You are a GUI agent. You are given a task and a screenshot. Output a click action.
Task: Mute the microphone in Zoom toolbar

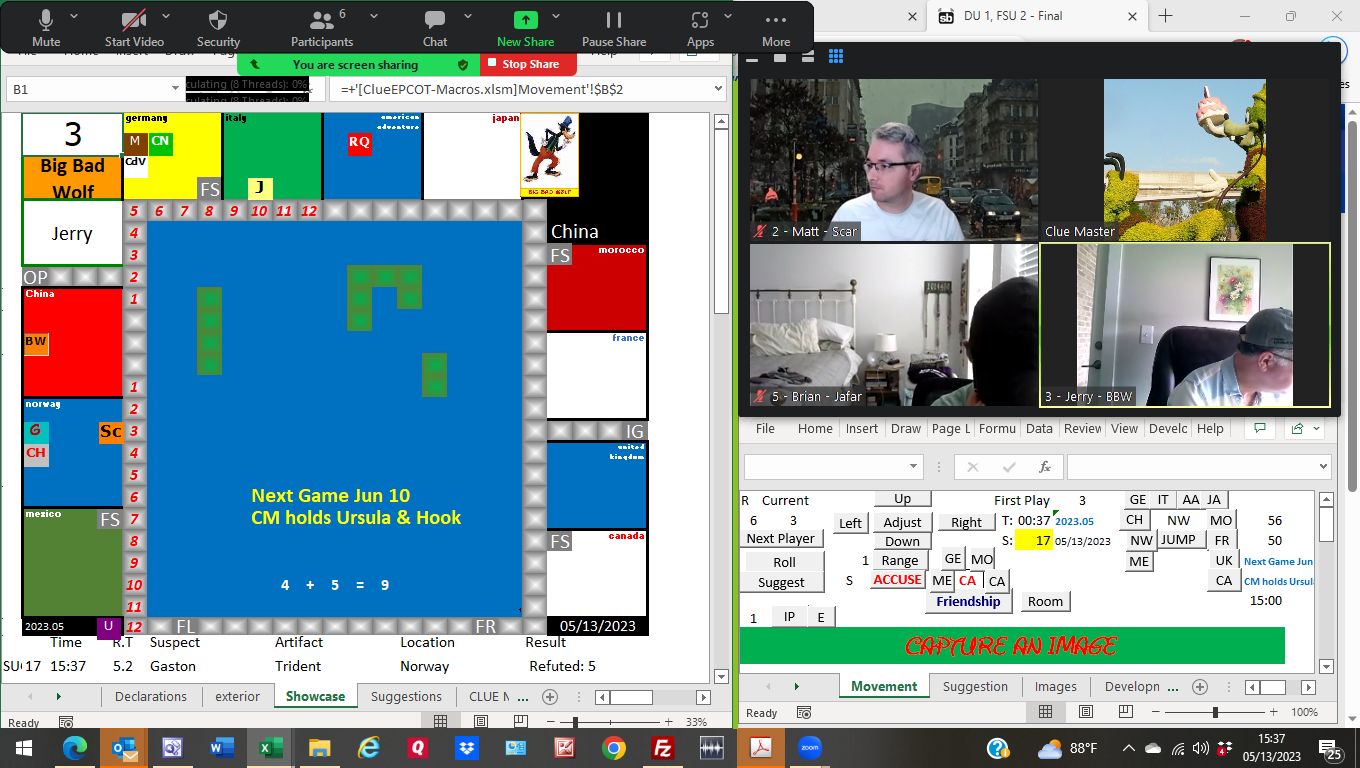pos(46,28)
